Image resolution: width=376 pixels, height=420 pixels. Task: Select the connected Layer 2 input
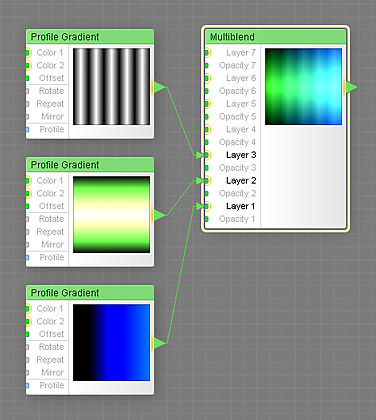click(207, 181)
